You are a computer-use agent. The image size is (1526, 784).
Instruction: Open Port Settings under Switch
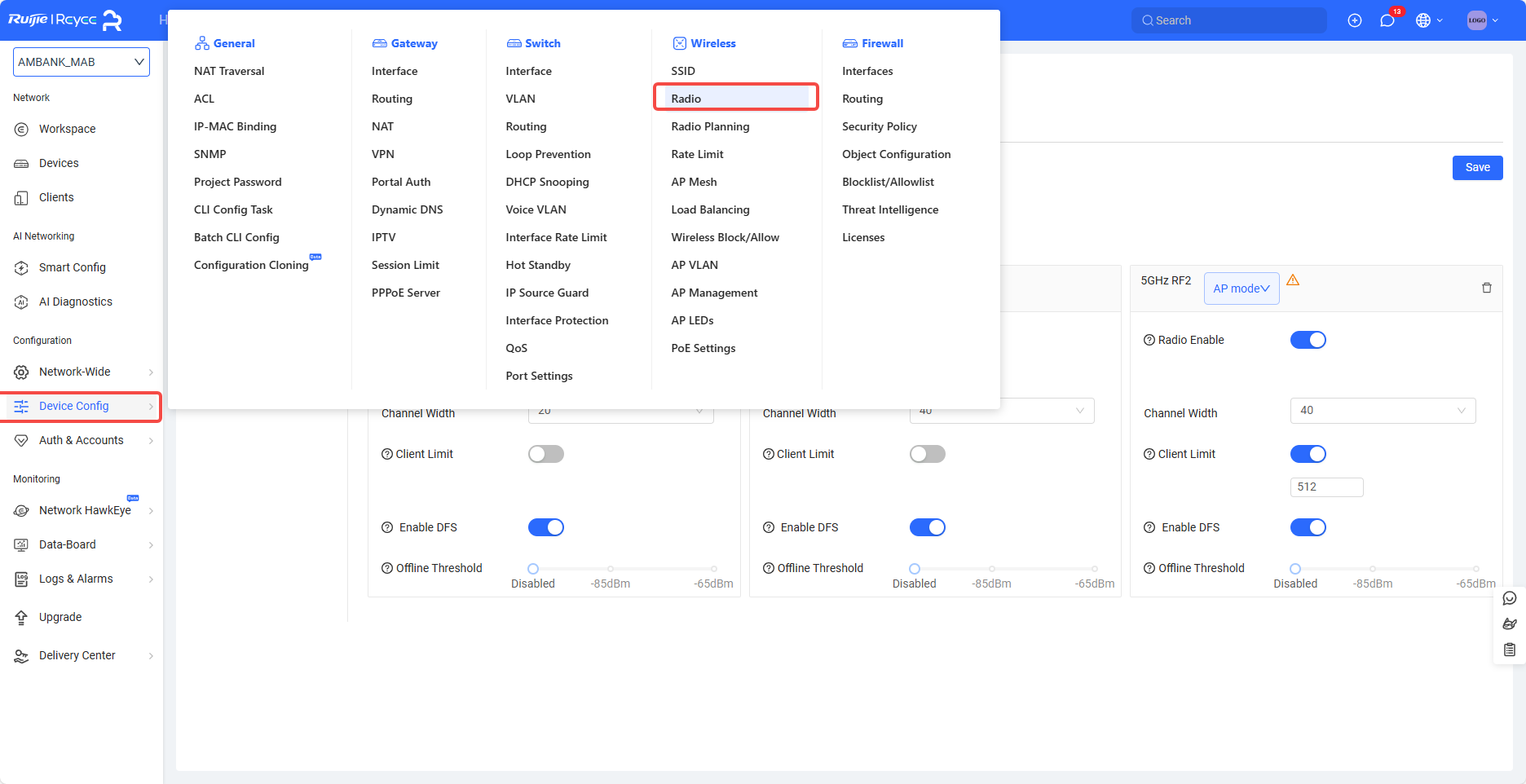(539, 376)
